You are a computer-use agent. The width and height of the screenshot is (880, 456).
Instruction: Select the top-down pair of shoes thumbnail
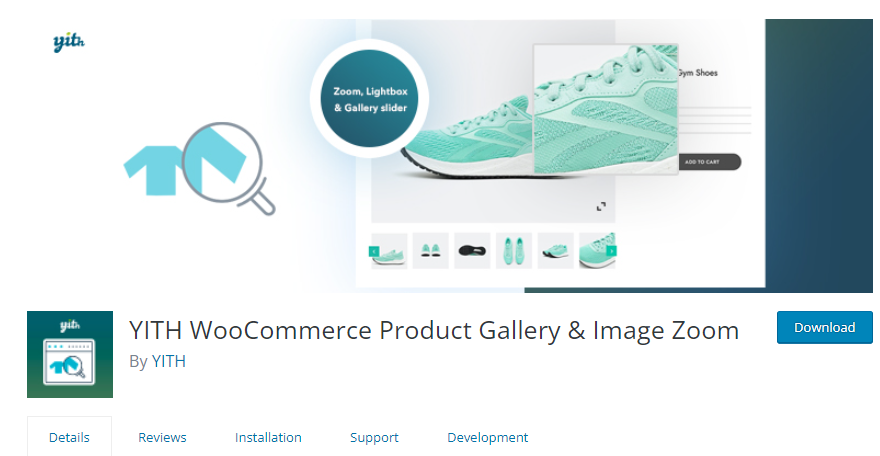click(x=514, y=251)
